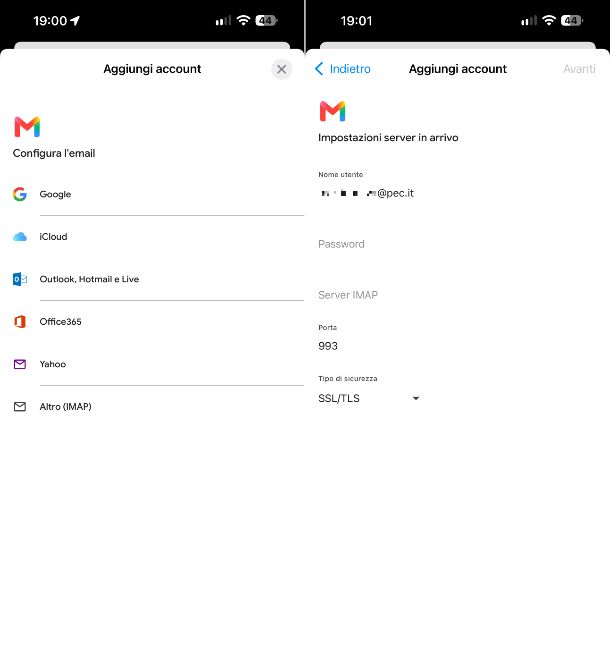Tap Gmail logo above Configura l'email

27,127
